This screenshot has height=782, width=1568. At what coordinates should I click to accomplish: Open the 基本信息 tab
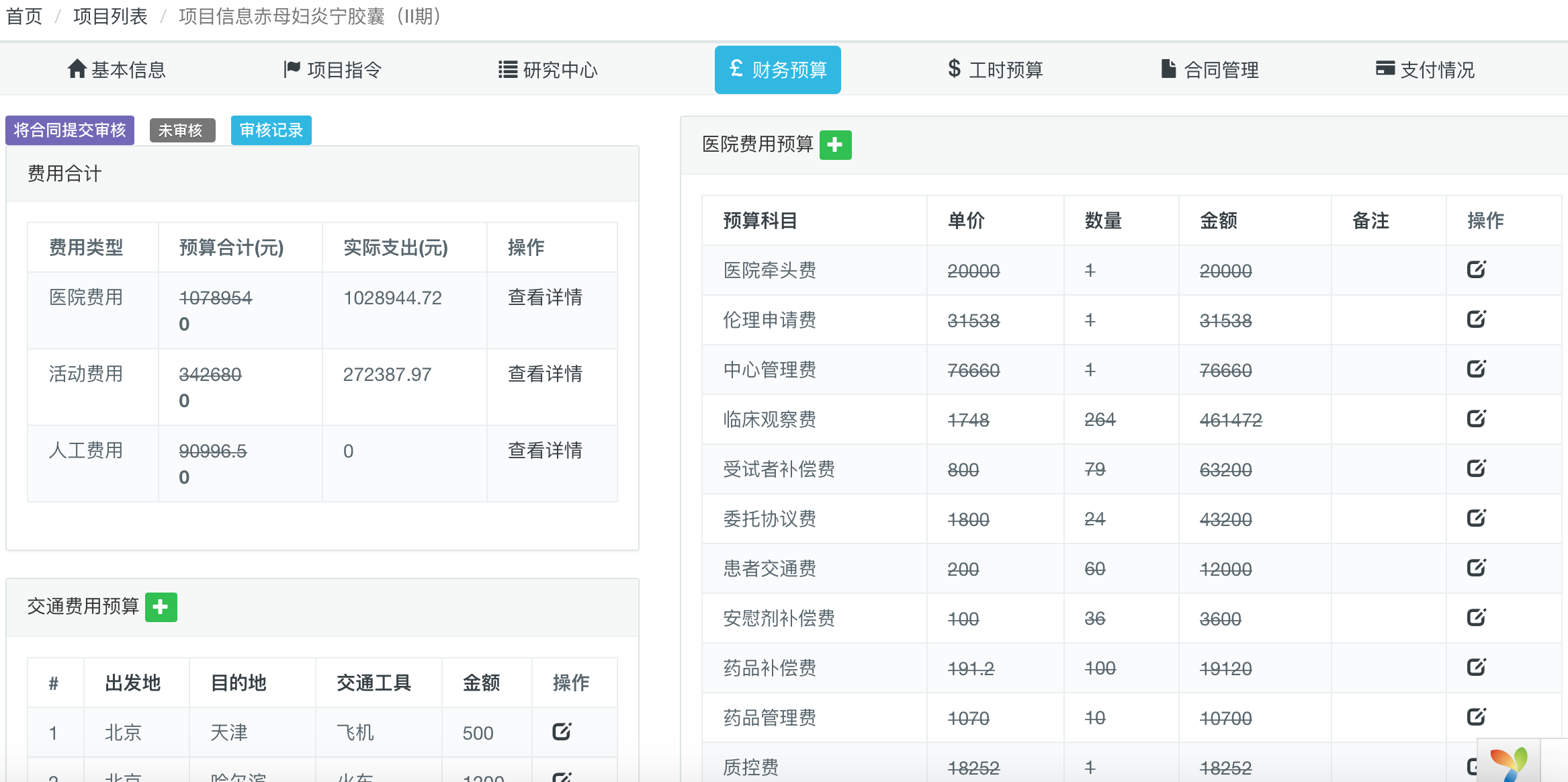tap(116, 69)
